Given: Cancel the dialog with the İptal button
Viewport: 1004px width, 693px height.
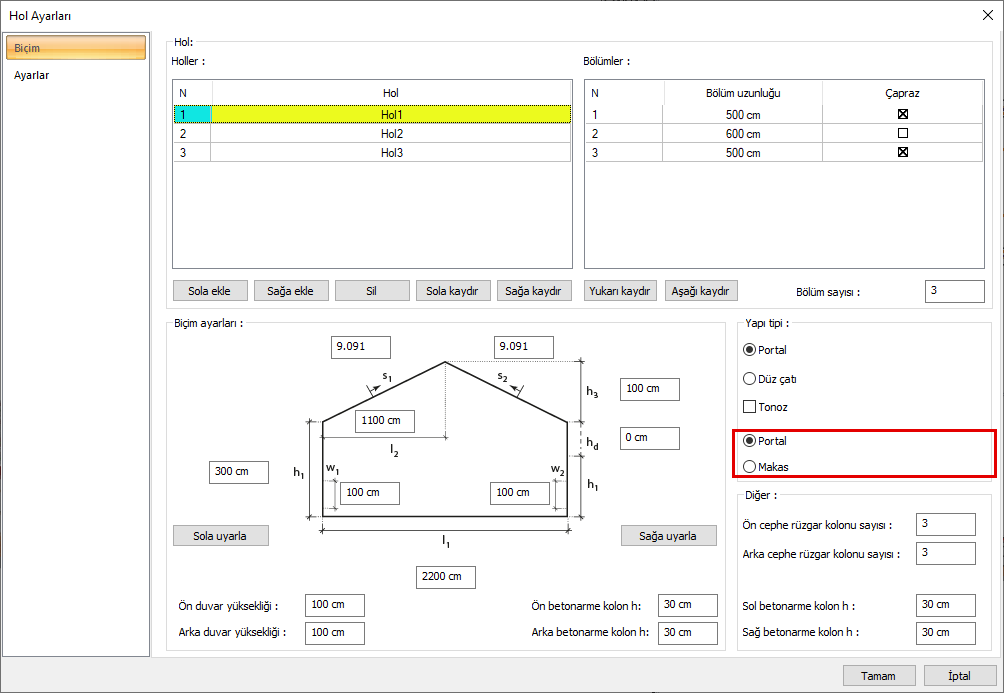Looking at the screenshot, I should [959, 676].
